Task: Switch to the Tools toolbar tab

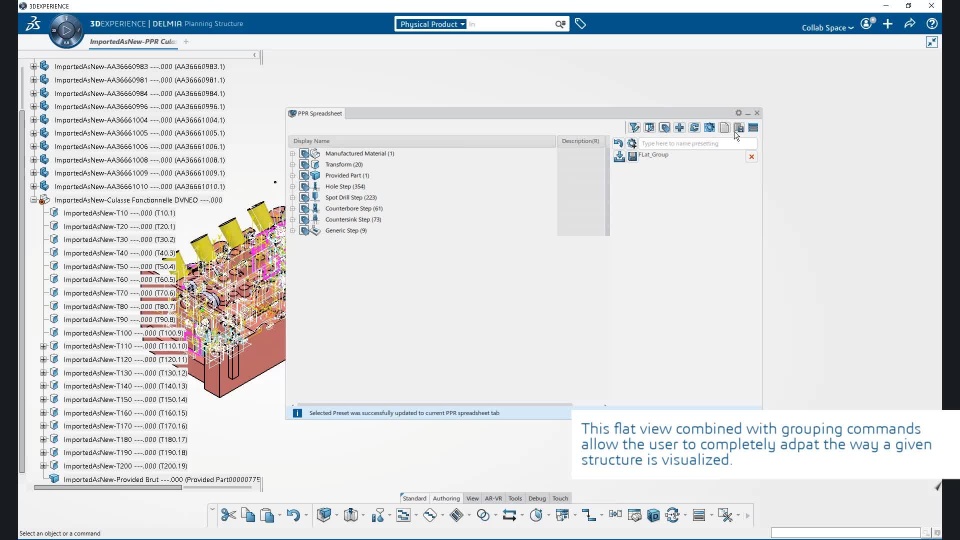Action: point(515,498)
